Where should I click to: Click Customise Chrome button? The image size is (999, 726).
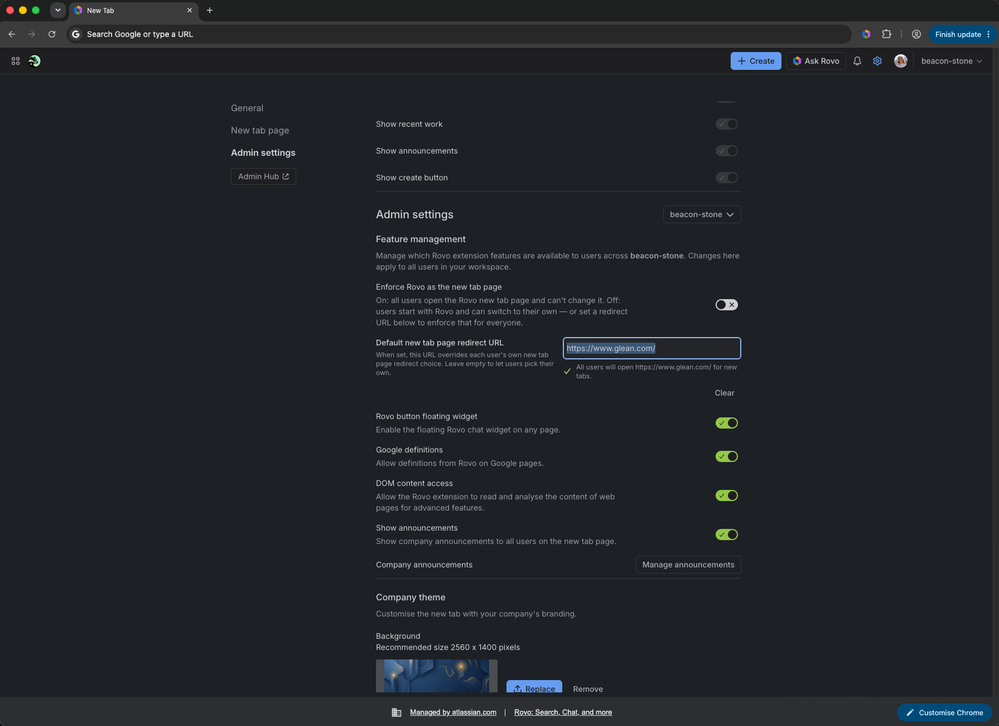[x=944, y=713]
